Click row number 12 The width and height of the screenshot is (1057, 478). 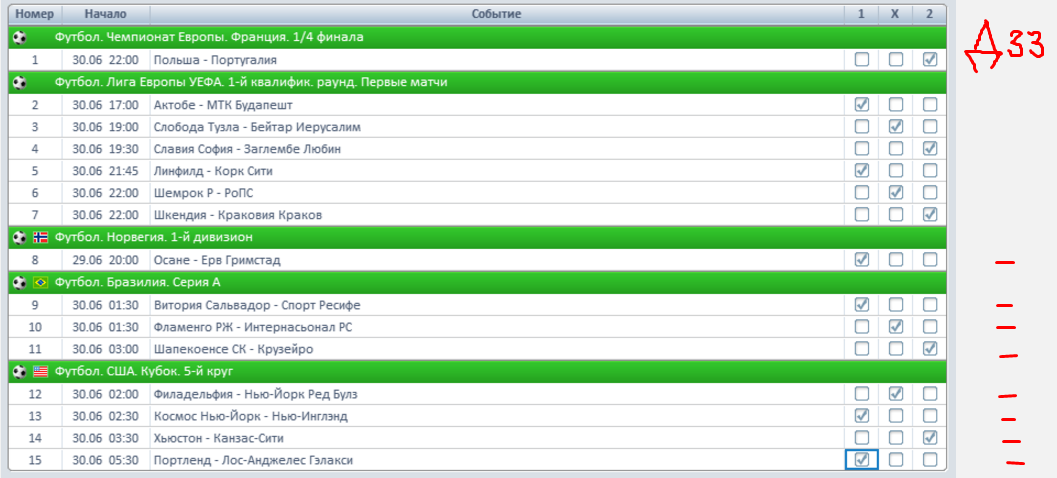[35, 394]
